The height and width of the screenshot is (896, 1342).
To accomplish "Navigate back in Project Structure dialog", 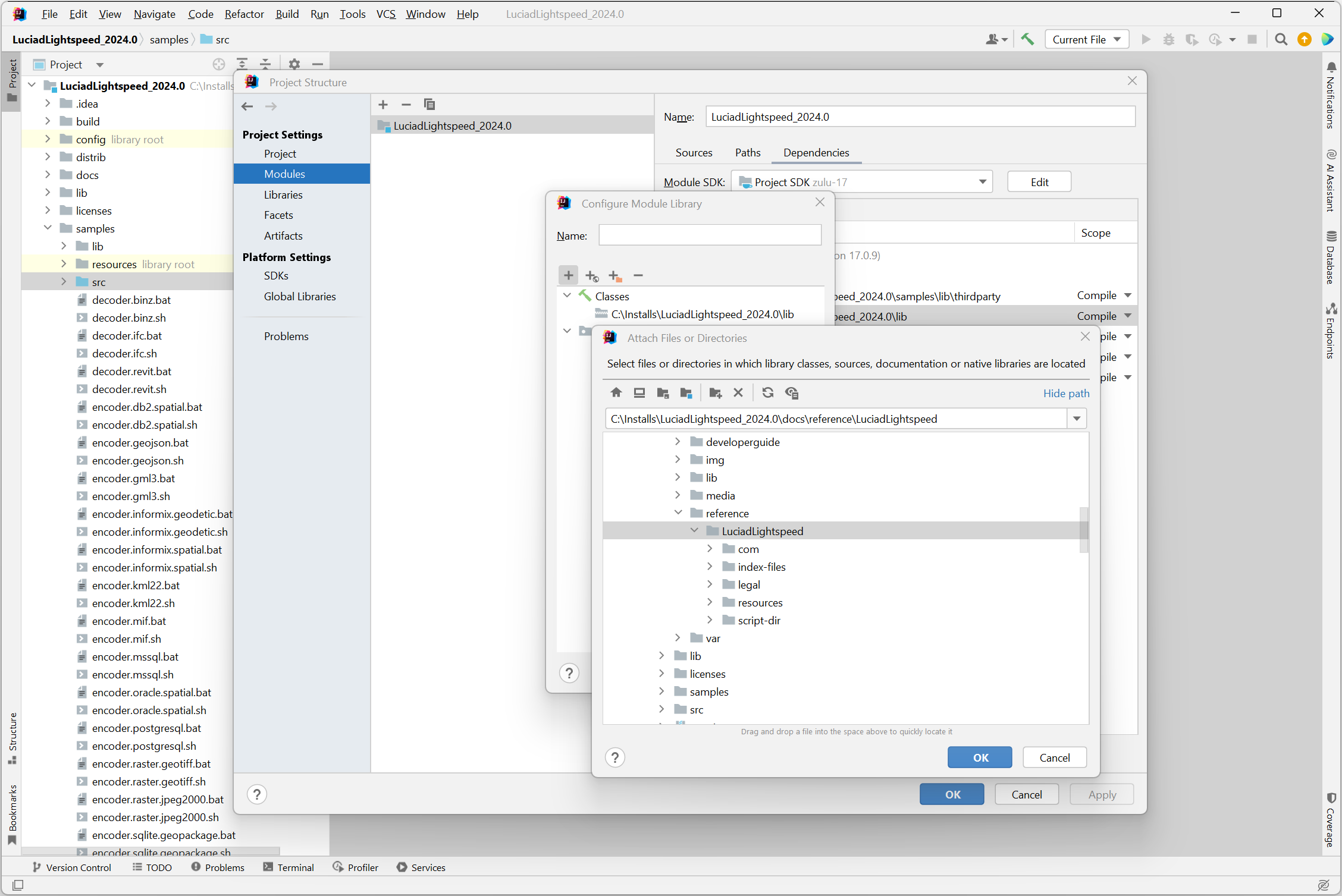I will 247,106.
